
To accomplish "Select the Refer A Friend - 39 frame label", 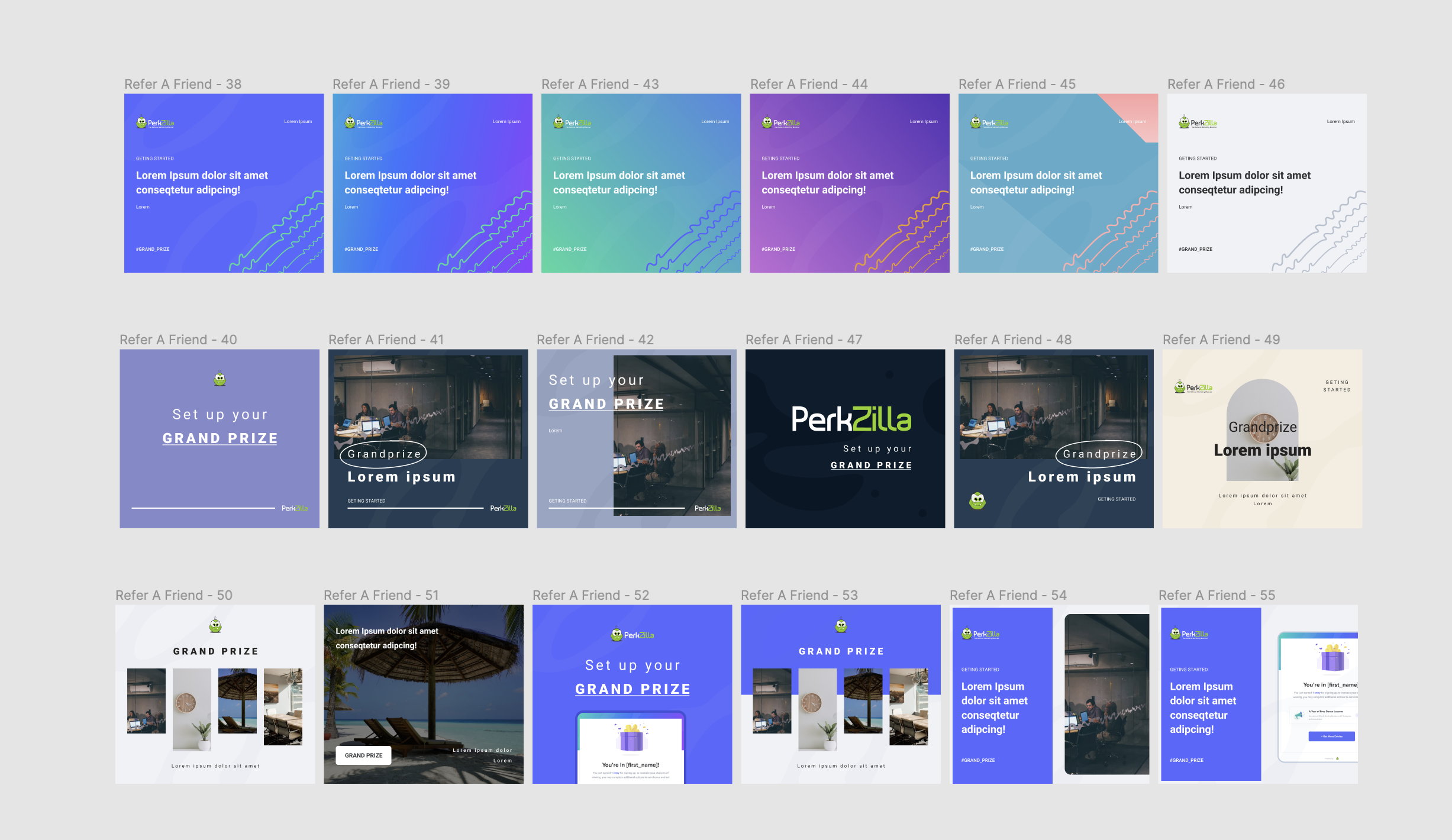I will click(391, 84).
